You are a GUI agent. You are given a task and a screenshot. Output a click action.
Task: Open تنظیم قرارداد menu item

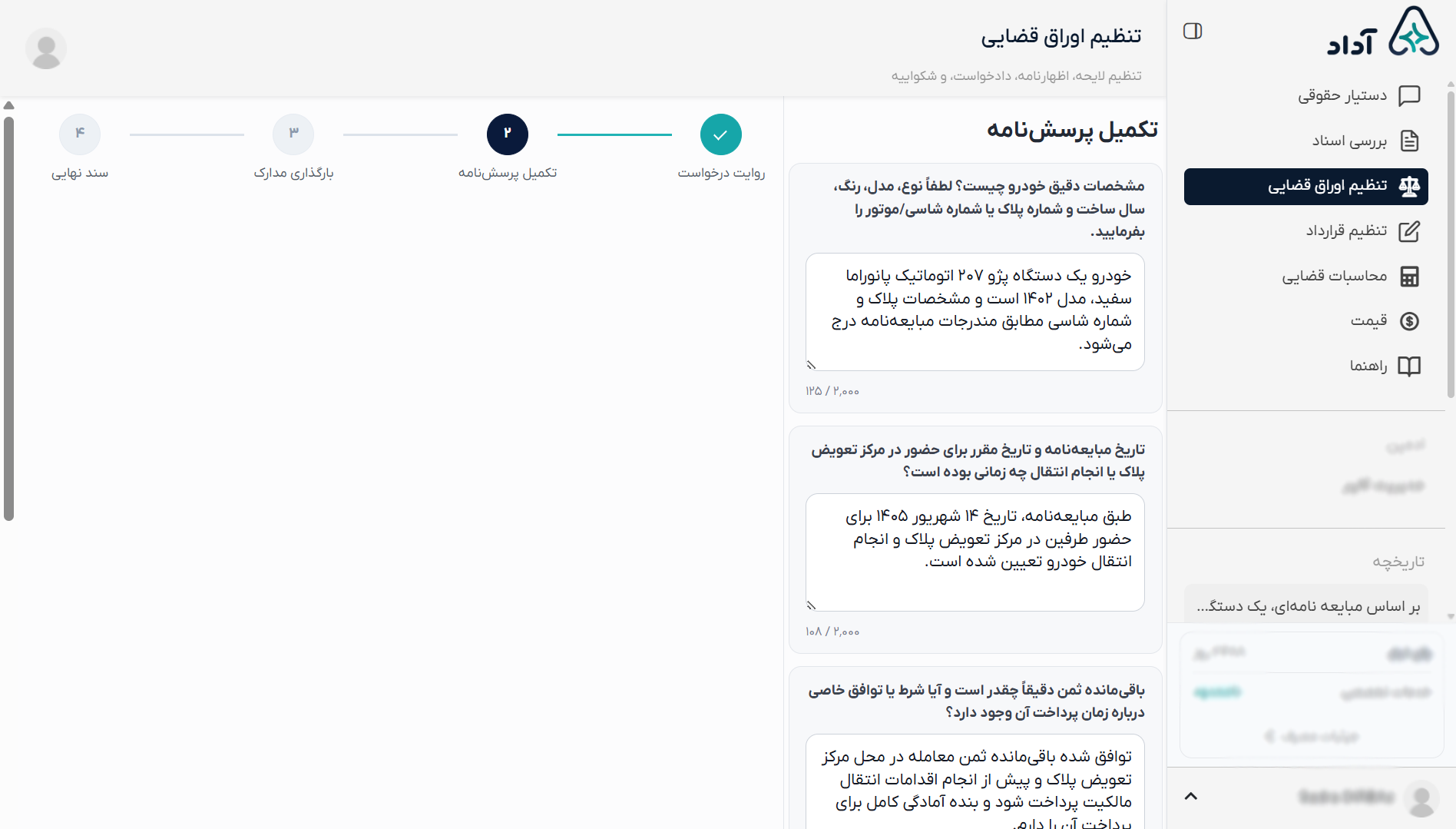tap(1305, 231)
